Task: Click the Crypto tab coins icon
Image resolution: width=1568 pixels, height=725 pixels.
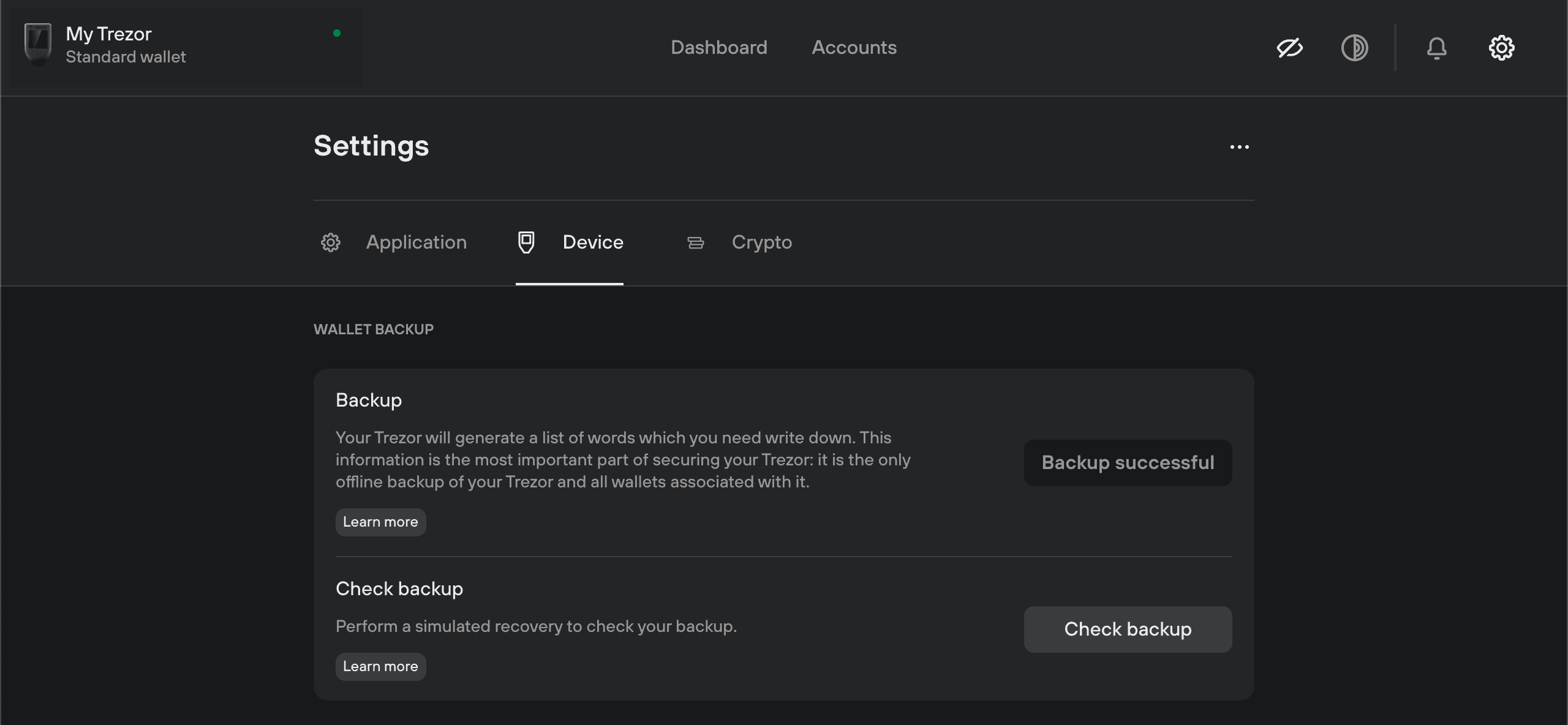Action: pos(695,243)
